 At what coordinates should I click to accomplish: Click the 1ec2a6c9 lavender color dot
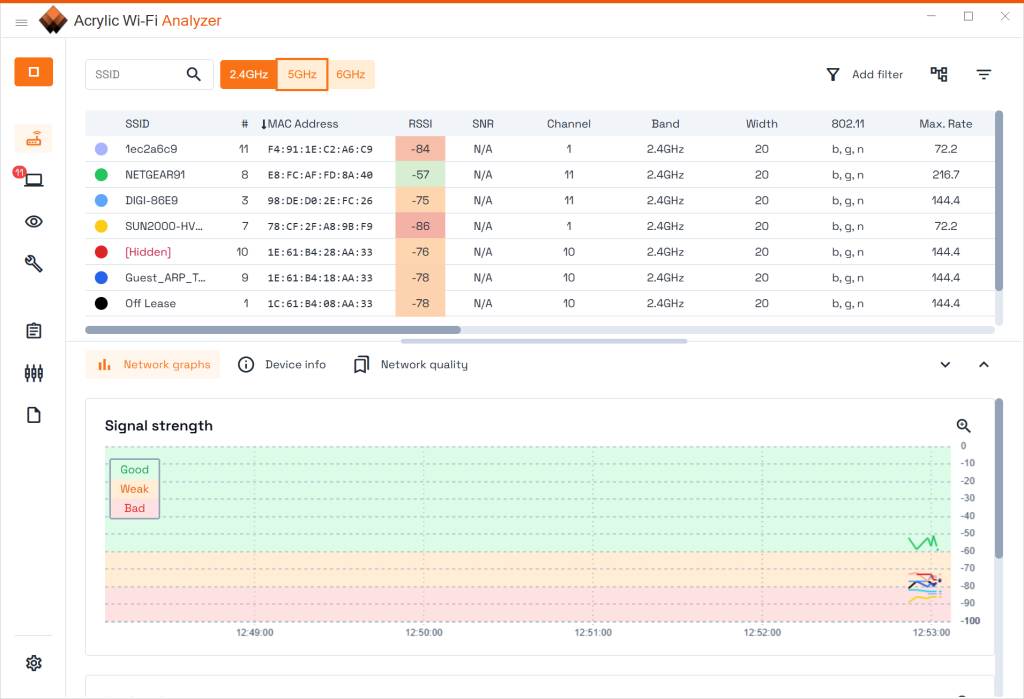click(x=101, y=149)
